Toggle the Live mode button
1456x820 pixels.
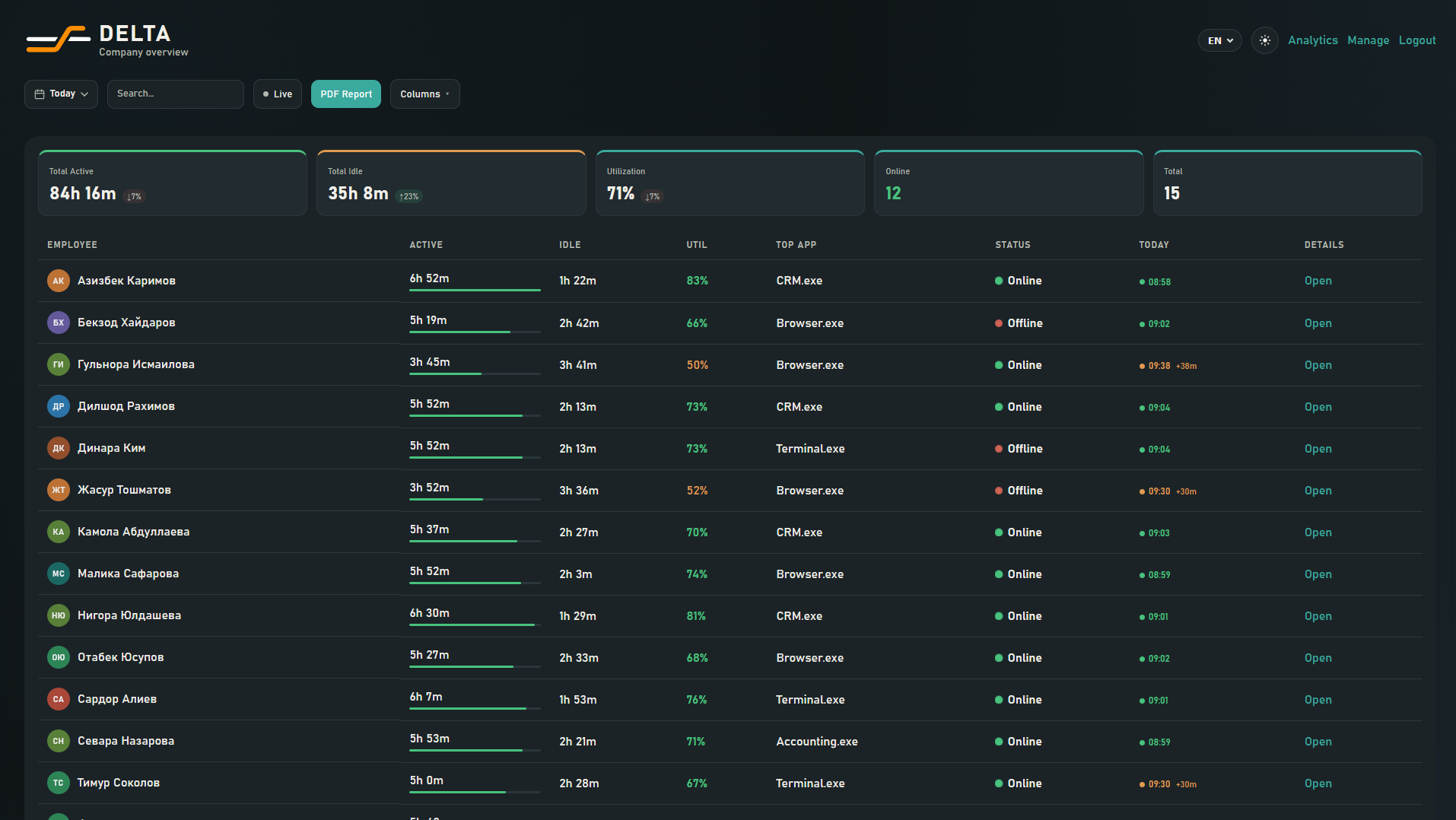point(278,94)
